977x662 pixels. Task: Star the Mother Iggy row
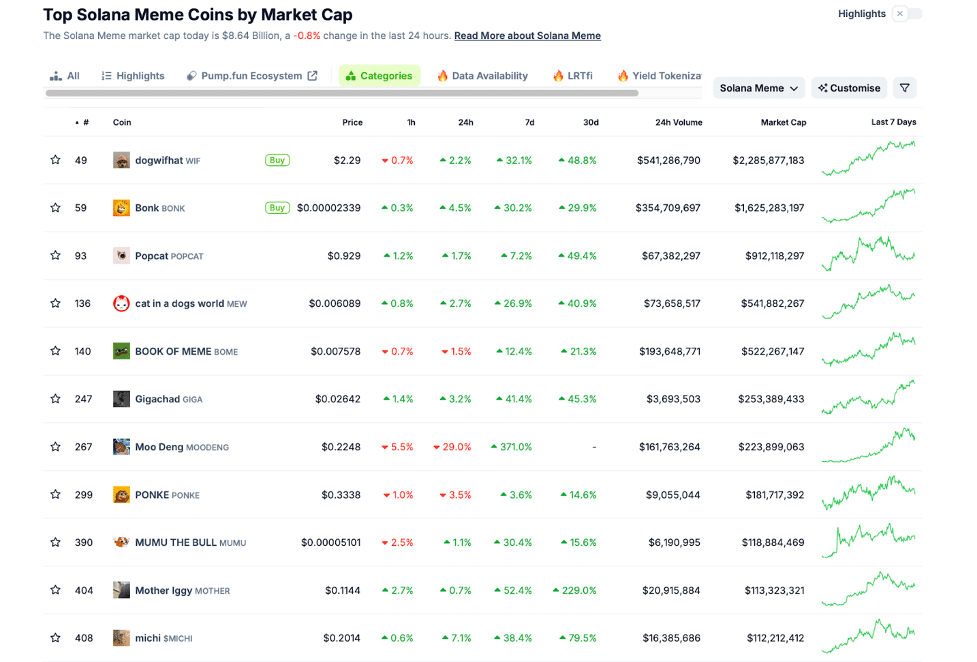(55, 590)
